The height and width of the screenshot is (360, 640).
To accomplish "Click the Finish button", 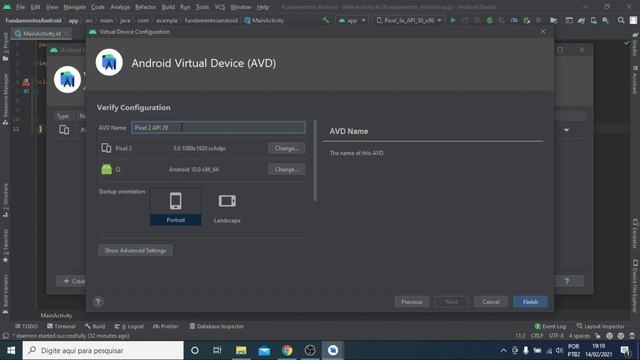I will click(x=530, y=302).
